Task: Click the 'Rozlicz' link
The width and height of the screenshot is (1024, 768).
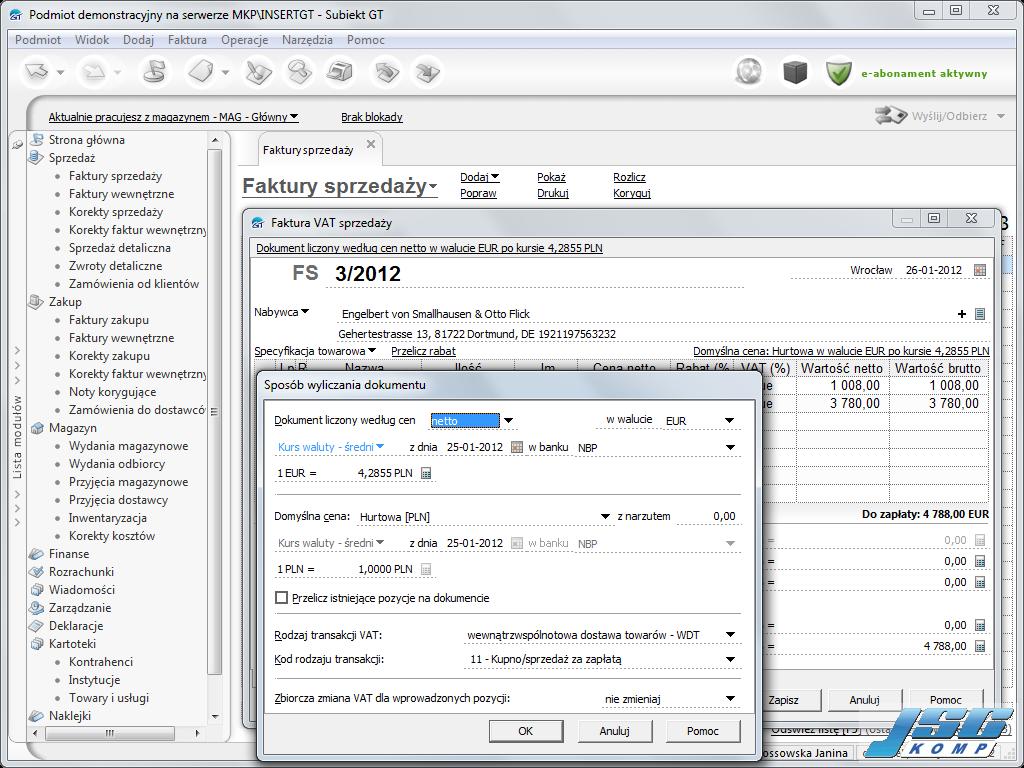Action: [629, 177]
